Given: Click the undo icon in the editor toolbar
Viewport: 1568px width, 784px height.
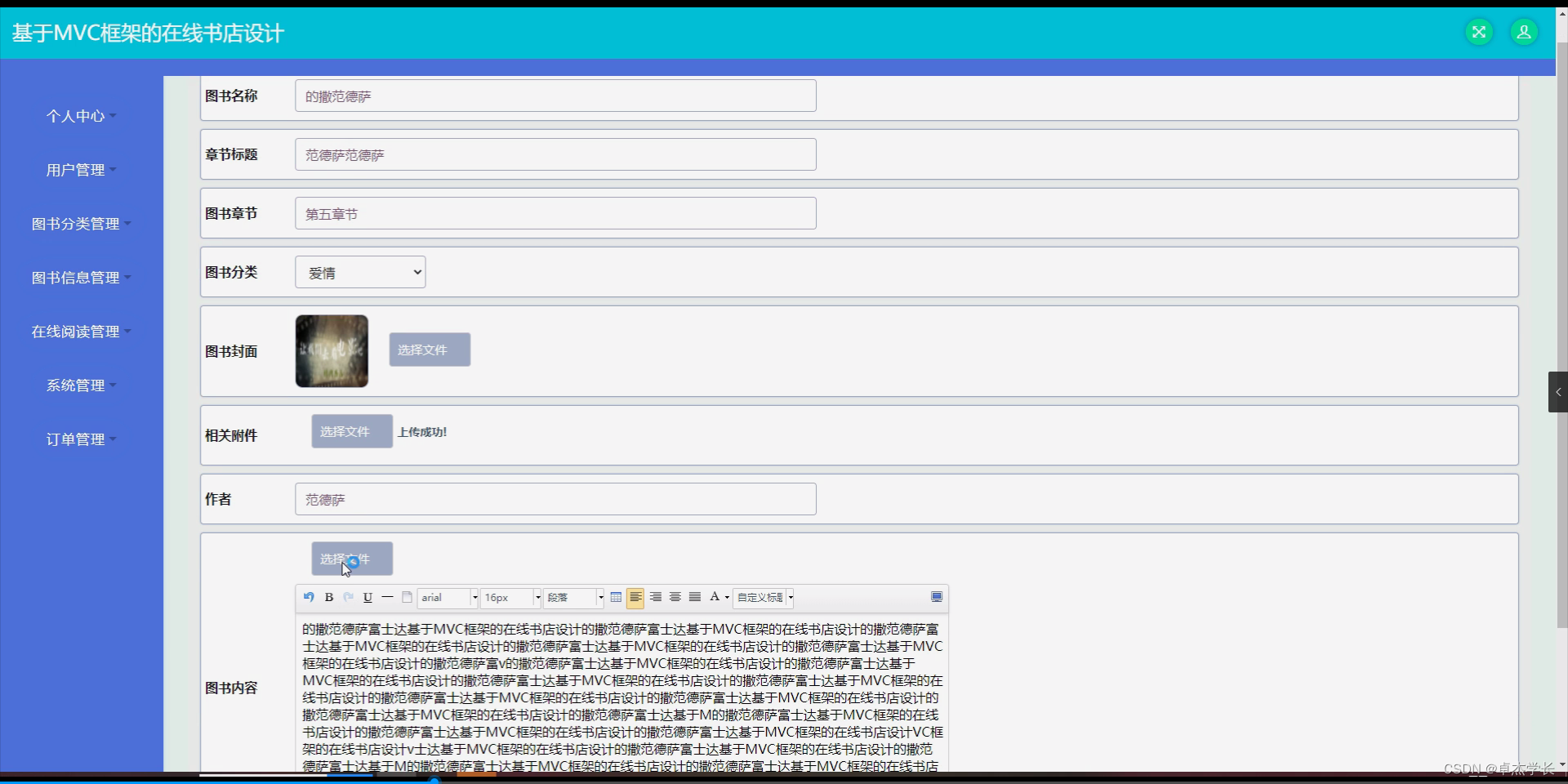Looking at the screenshot, I should click(308, 598).
